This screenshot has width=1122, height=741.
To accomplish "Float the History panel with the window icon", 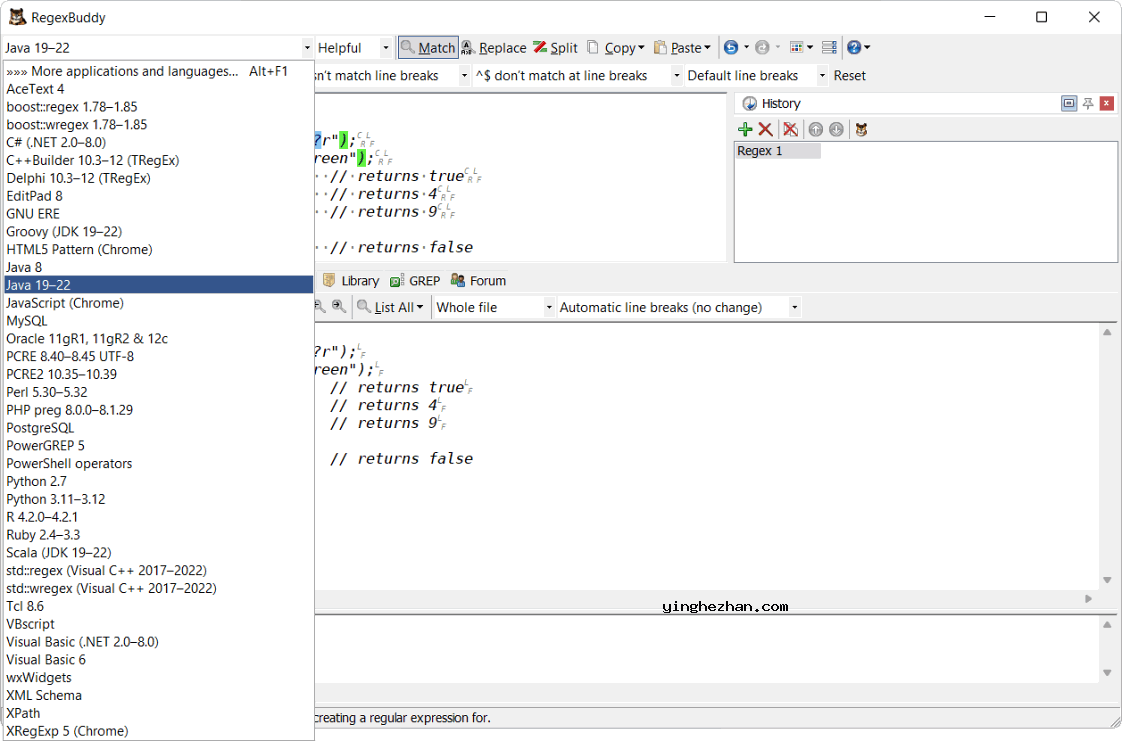I will [x=1069, y=104].
